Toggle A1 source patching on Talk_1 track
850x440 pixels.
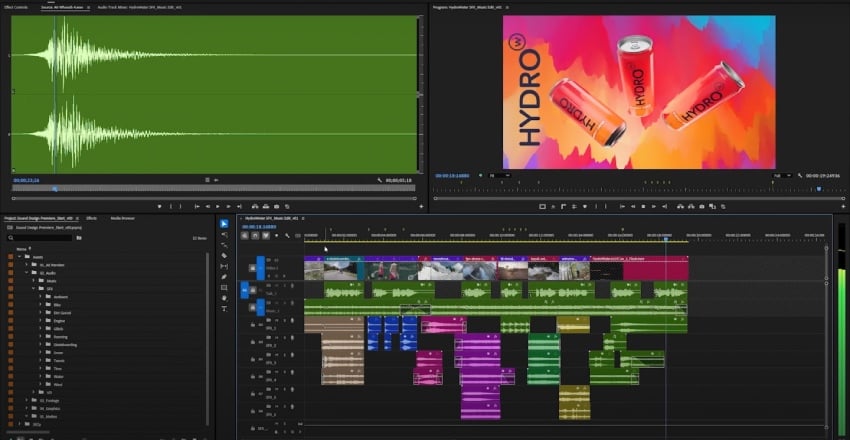(x=244, y=290)
